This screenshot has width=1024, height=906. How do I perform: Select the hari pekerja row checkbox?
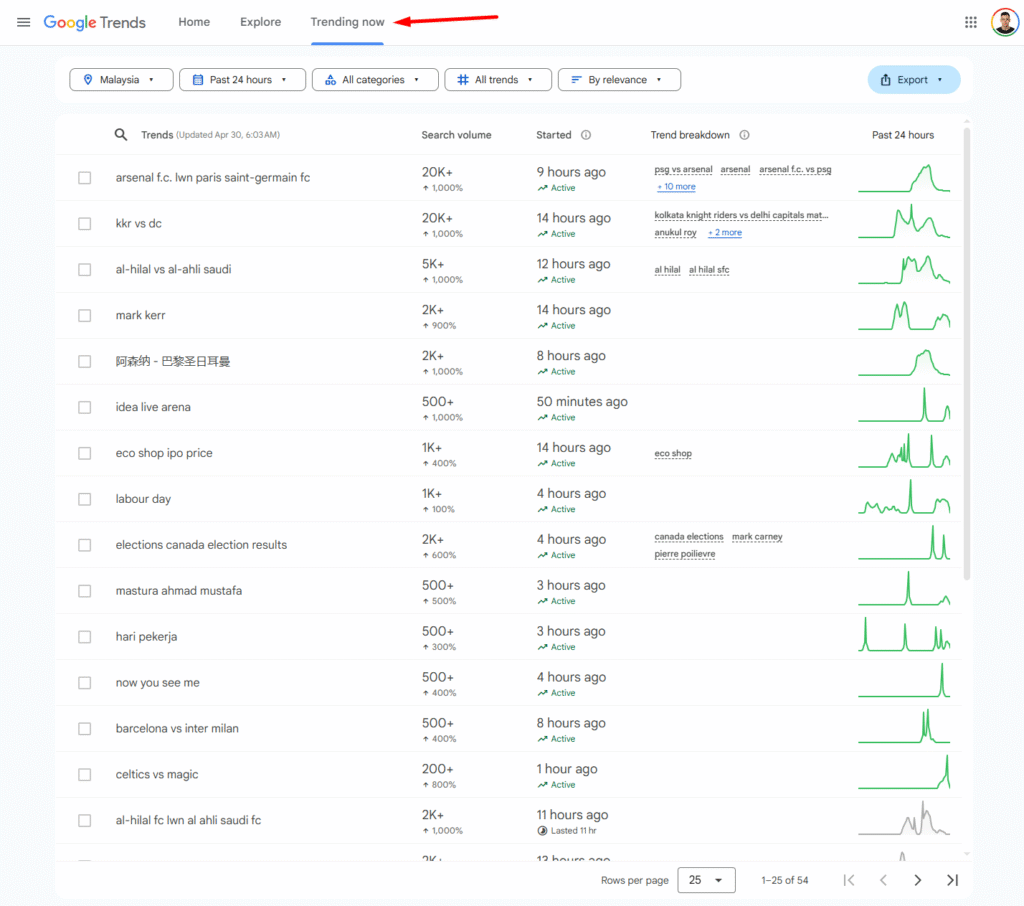(85, 637)
